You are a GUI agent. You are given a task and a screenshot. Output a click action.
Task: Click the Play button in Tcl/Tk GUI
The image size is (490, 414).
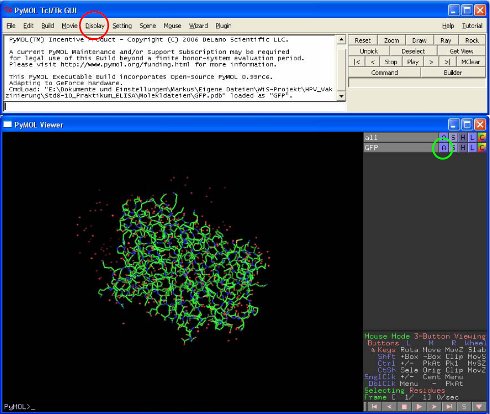[412, 62]
